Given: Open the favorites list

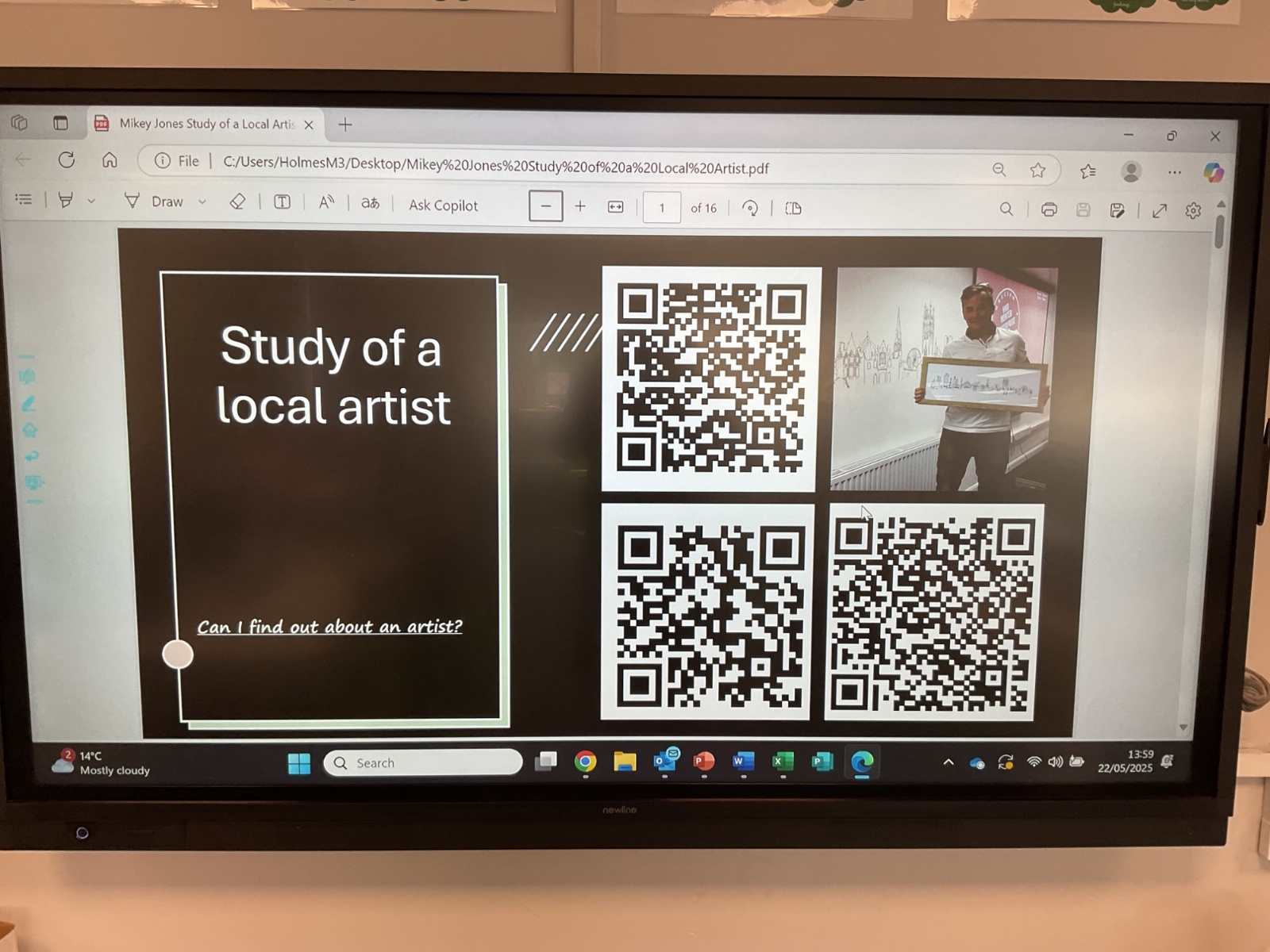Looking at the screenshot, I should (x=1088, y=171).
